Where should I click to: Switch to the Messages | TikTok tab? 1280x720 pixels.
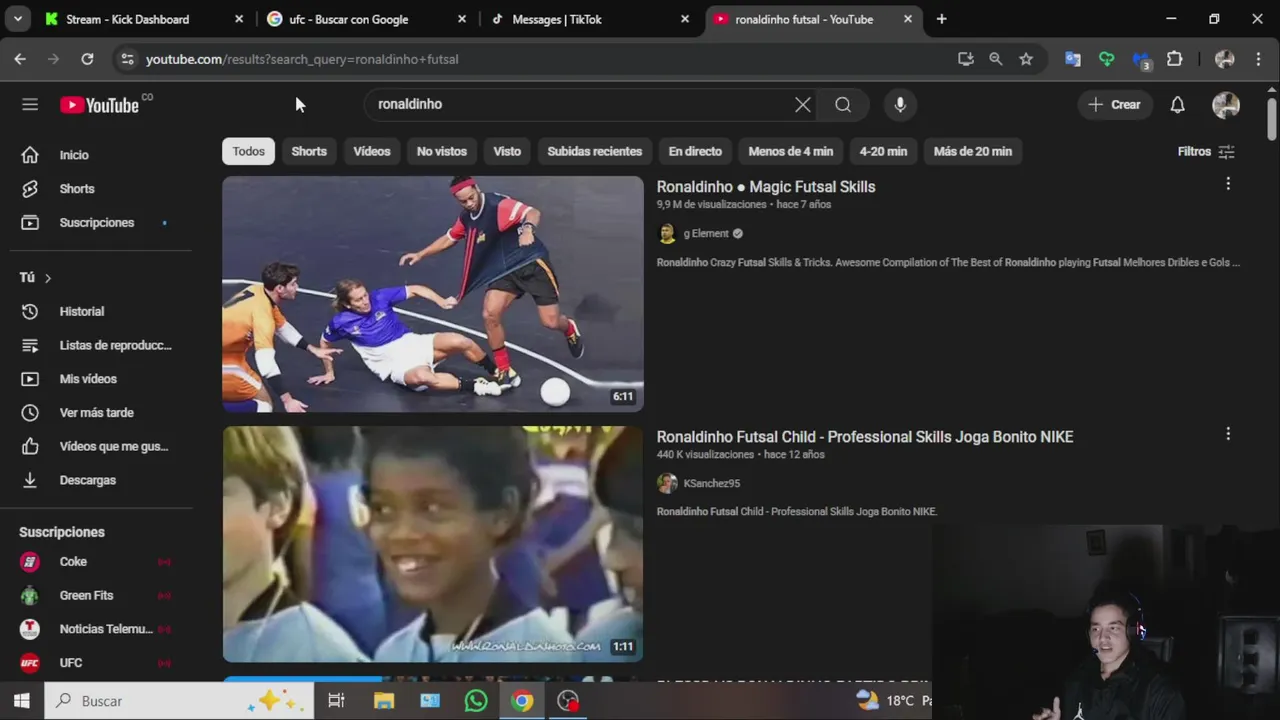coord(590,19)
